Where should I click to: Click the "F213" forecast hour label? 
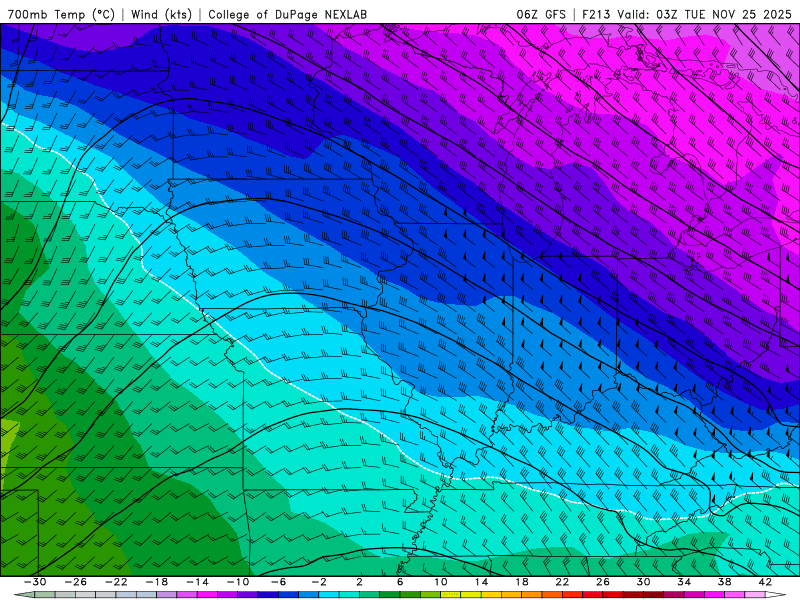[596, 14]
